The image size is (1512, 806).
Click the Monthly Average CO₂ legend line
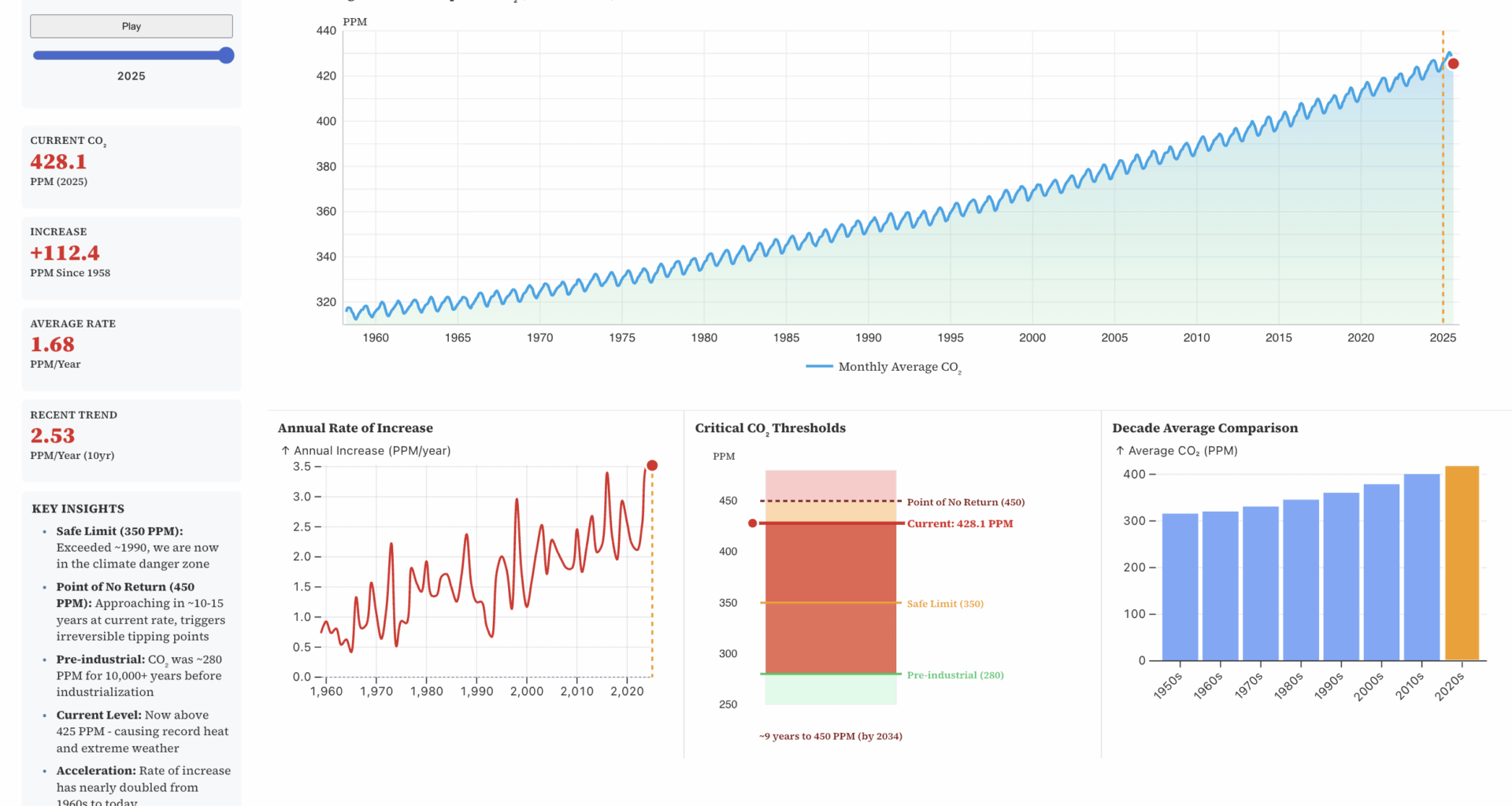(x=819, y=367)
